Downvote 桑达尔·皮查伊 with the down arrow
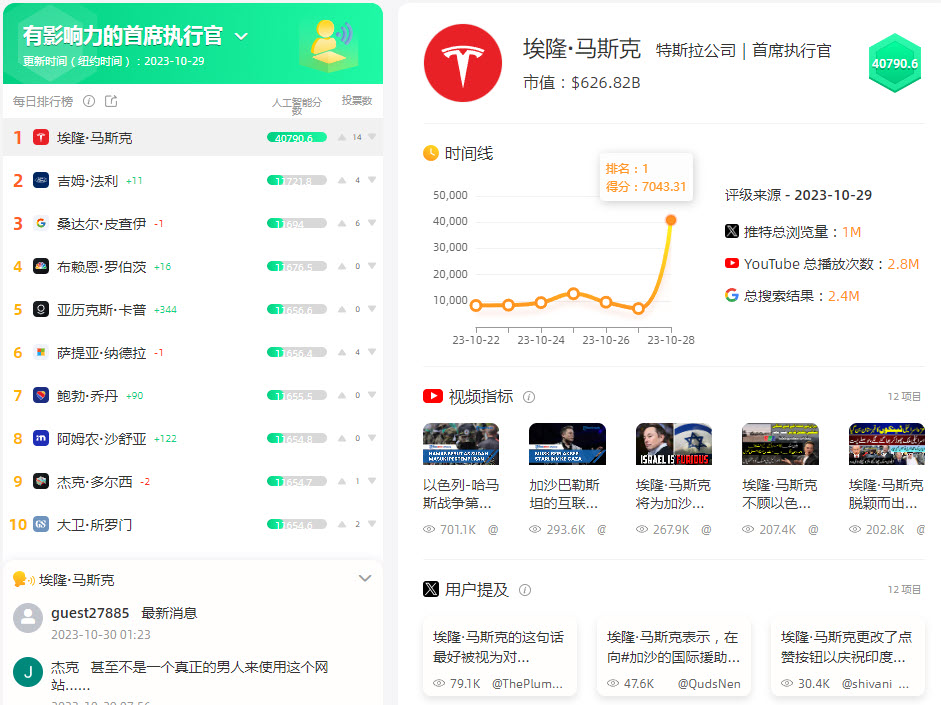The width and height of the screenshot is (941, 705). pyautogui.click(x=372, y=223)
